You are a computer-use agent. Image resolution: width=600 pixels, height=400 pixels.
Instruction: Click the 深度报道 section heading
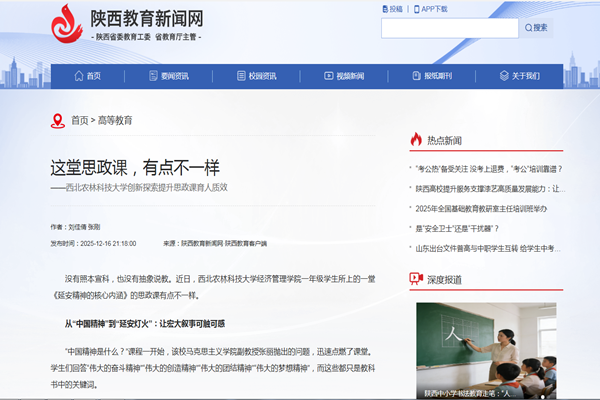(x=444, y=280)
